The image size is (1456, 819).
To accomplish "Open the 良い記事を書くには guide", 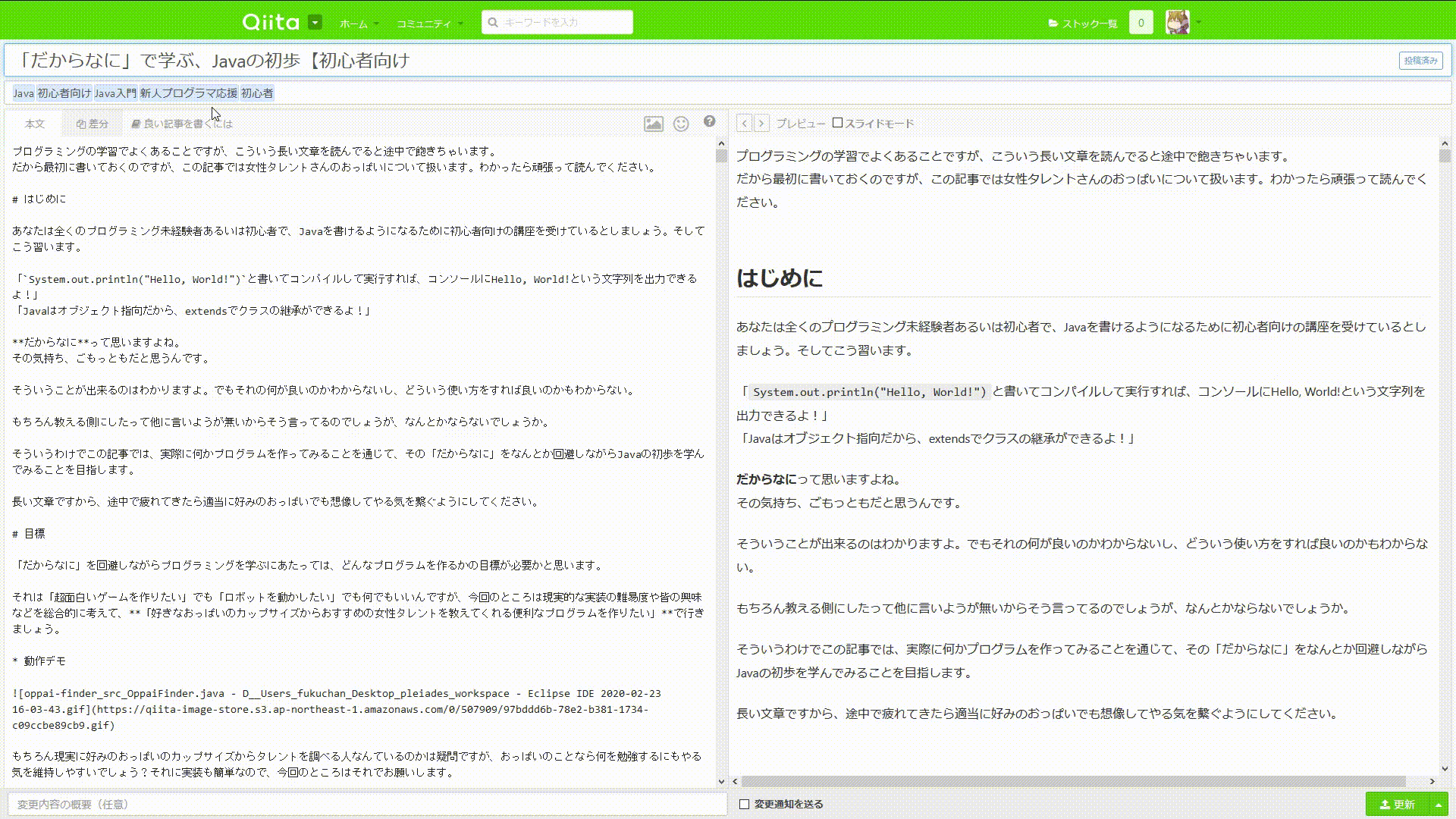I will click(x=182, y=122).
